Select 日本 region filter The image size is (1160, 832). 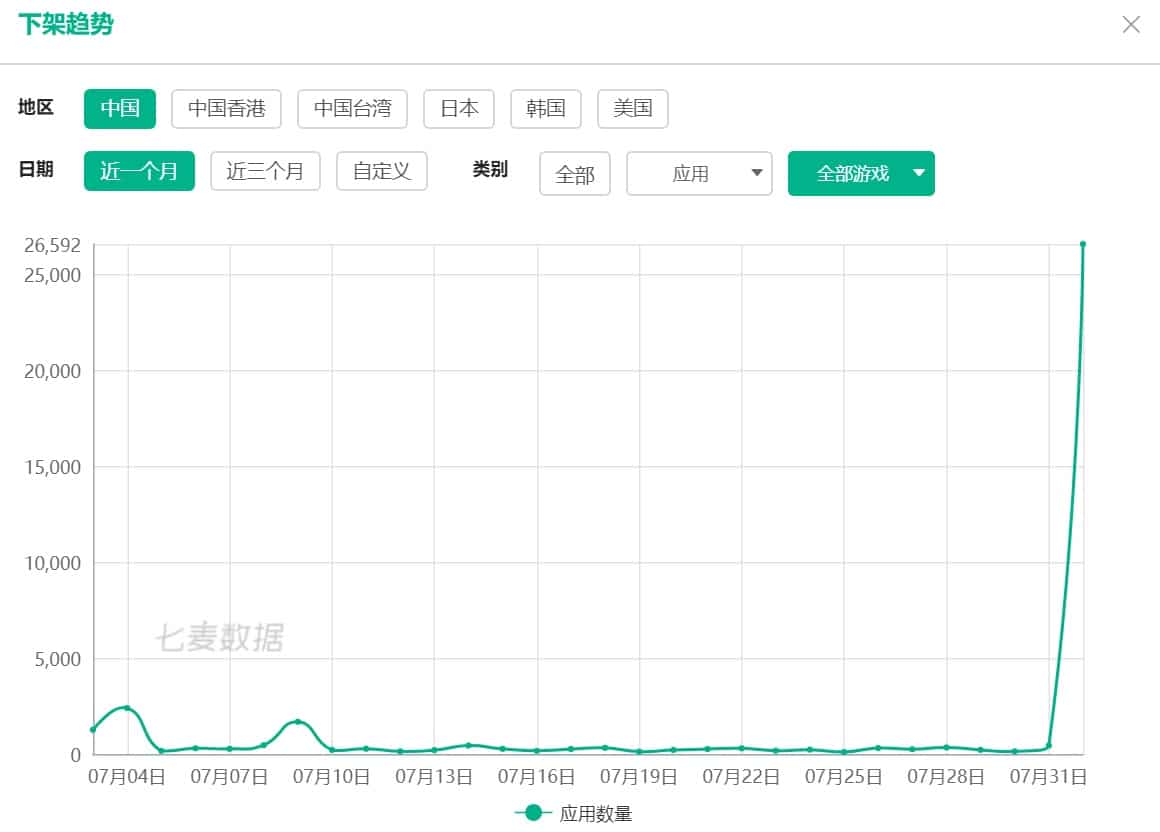click(459, 109)
